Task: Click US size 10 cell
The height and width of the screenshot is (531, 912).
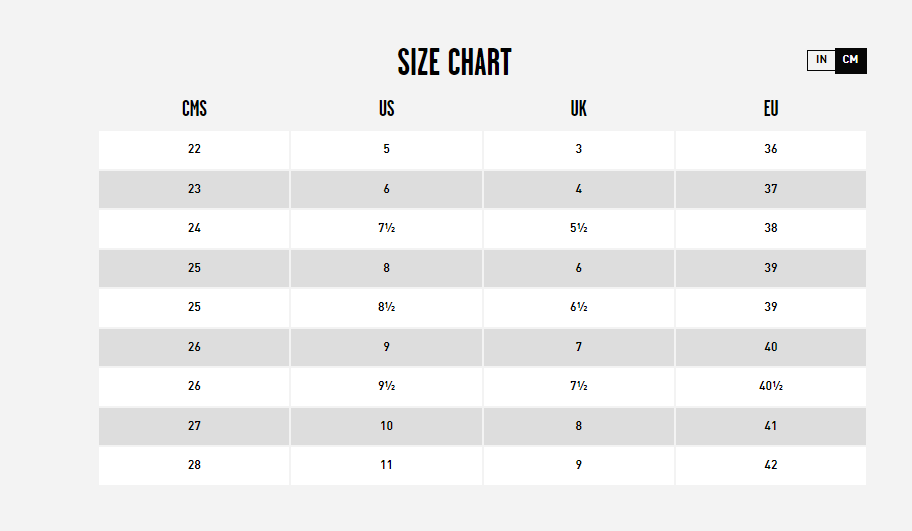Action: click(x=386, y=426)
